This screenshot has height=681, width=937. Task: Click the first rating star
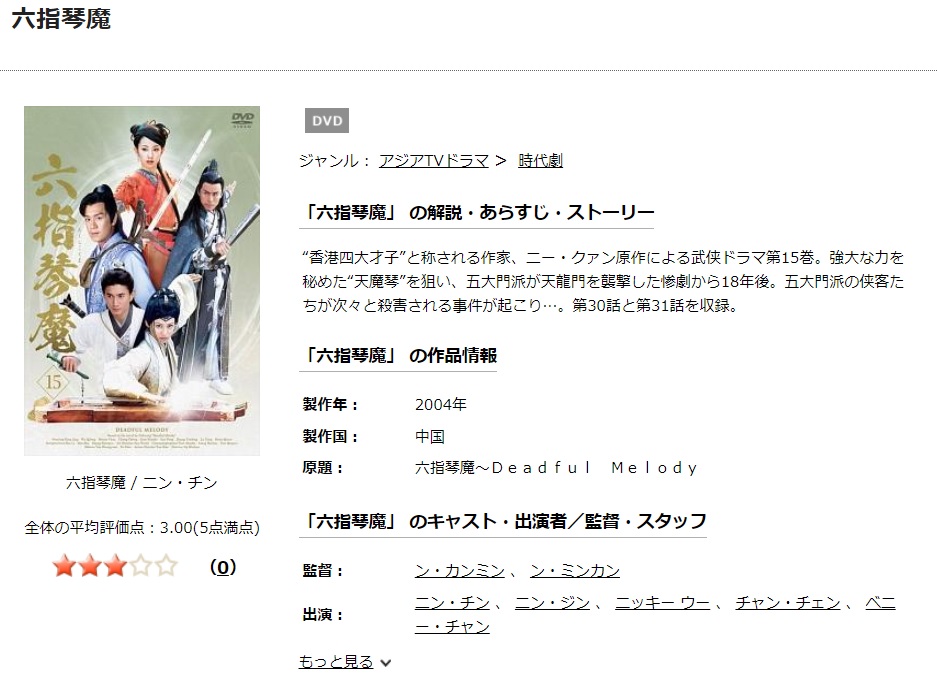tap(64, 566)
